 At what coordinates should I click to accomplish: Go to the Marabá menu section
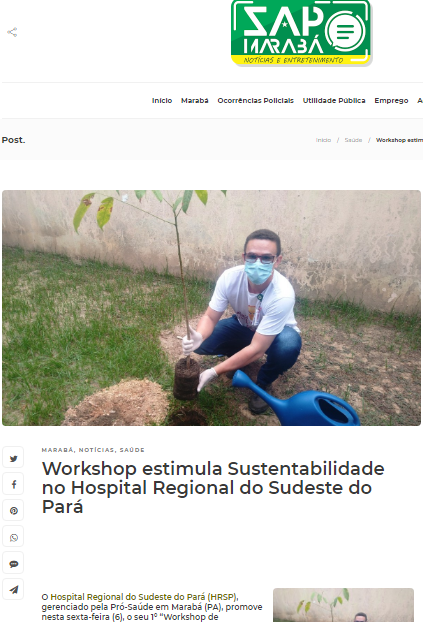pyautogui.click(x=194, y=101)
